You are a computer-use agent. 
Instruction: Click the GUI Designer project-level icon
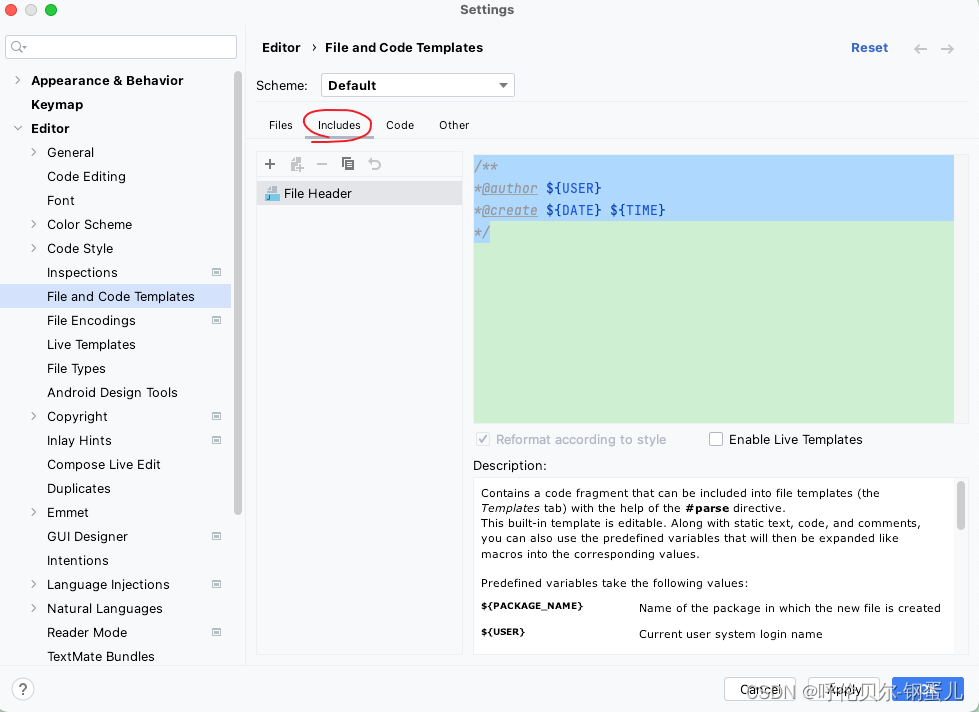(x=217, y=536)
